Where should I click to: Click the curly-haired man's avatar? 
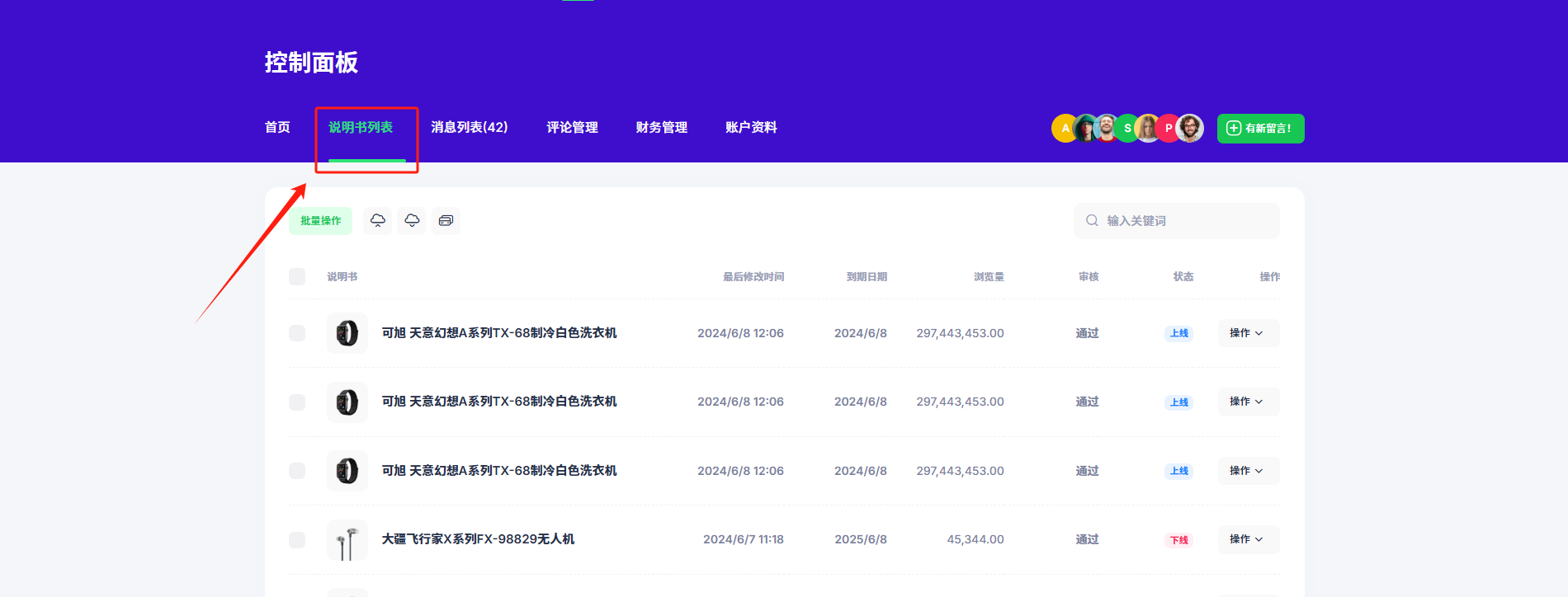[x=1190, y=129]
